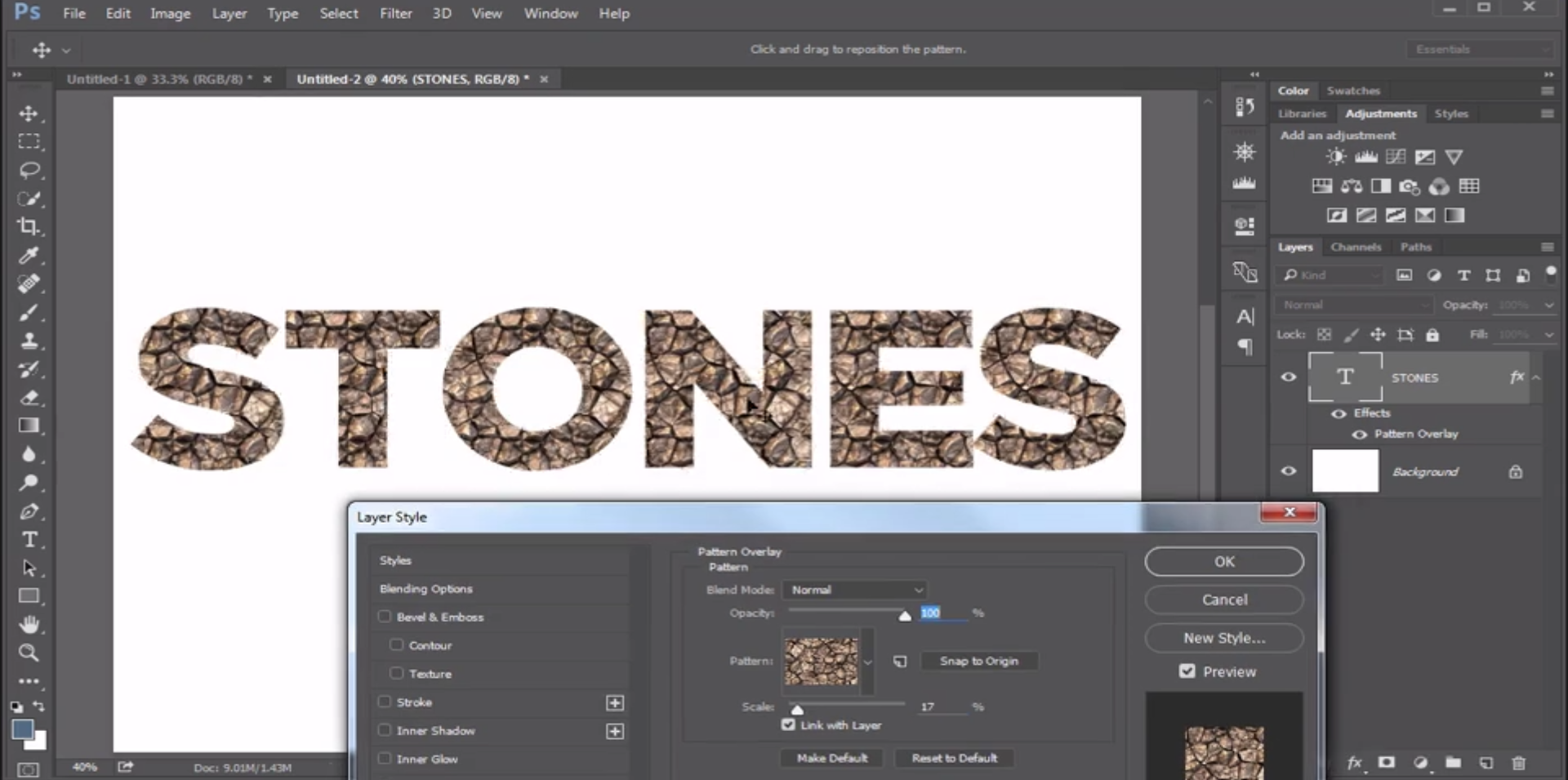Select the Spot Healing Brush tool
This screenshot has height=780, width=1568.
coord(29,283)
